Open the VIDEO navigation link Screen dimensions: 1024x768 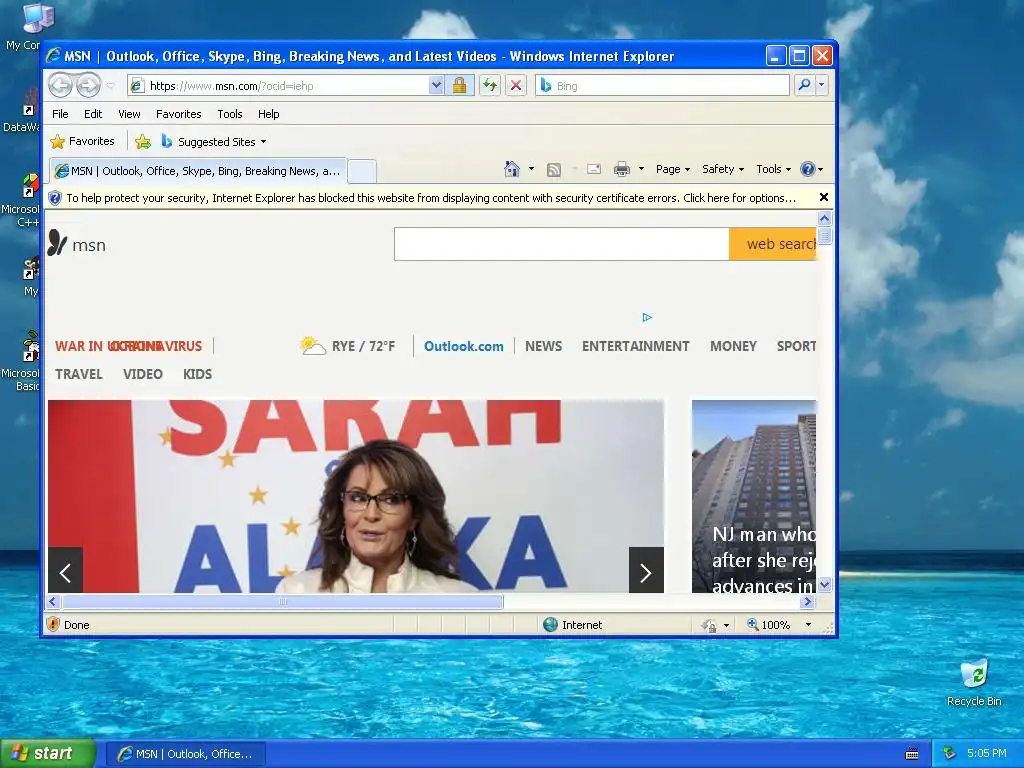click(142, 374)
